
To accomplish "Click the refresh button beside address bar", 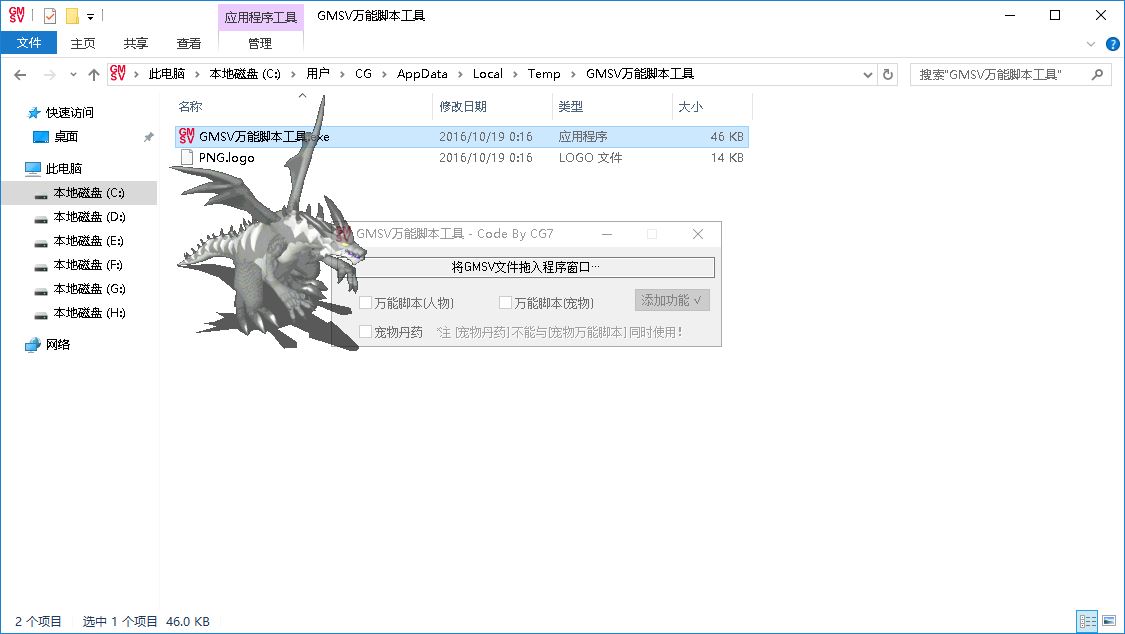I will point(888,74).
